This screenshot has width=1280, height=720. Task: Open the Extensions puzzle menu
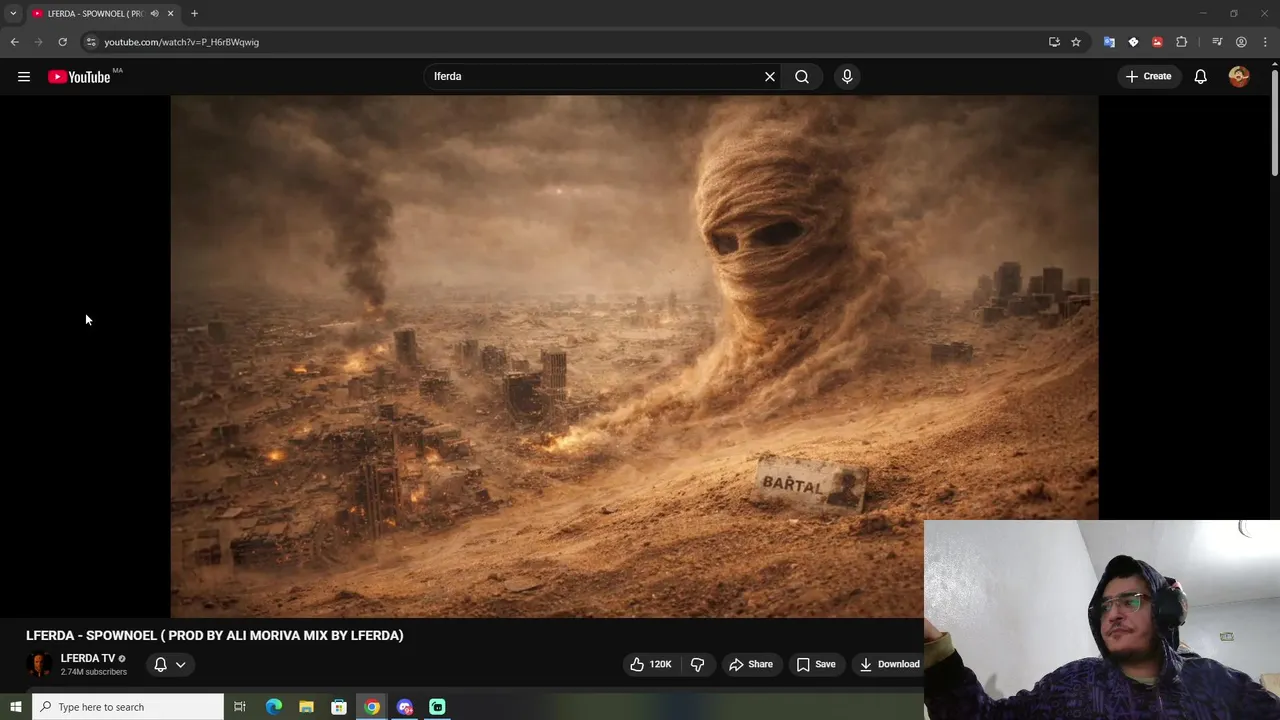(1182, 42)
